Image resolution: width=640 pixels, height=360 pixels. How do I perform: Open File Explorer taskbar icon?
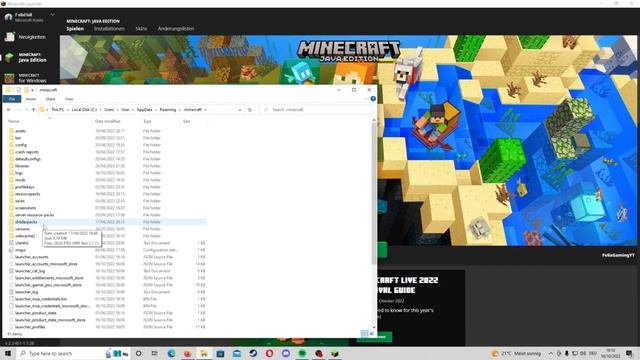204,353
